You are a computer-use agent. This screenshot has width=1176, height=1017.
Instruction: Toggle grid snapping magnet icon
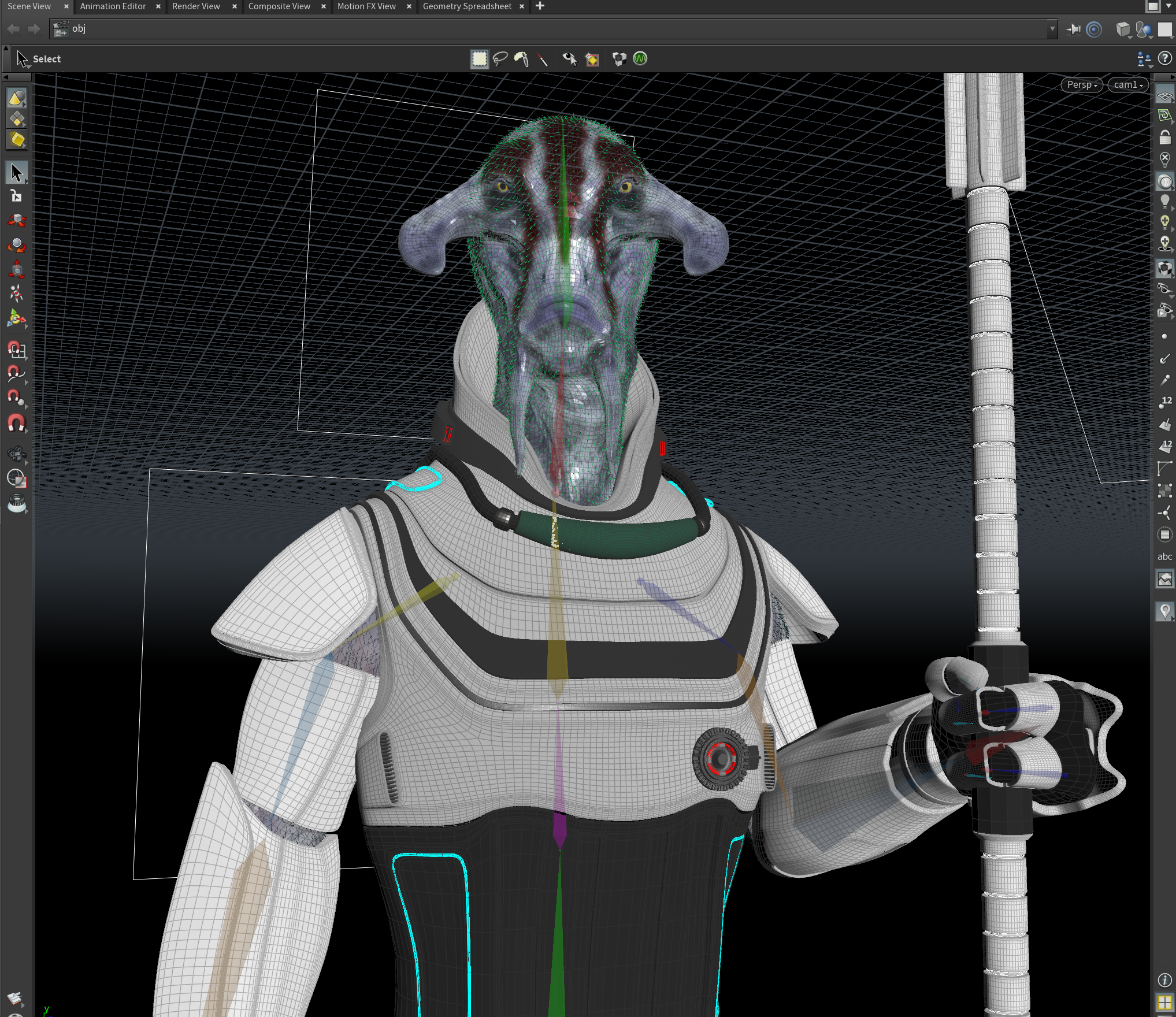(x=16, y=350)
